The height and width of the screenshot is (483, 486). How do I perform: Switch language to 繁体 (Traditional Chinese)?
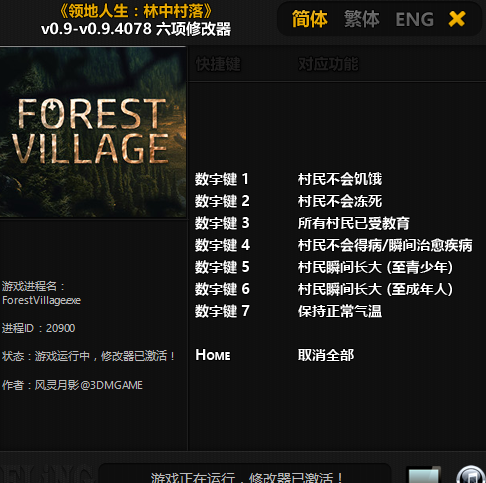(362, 19)
